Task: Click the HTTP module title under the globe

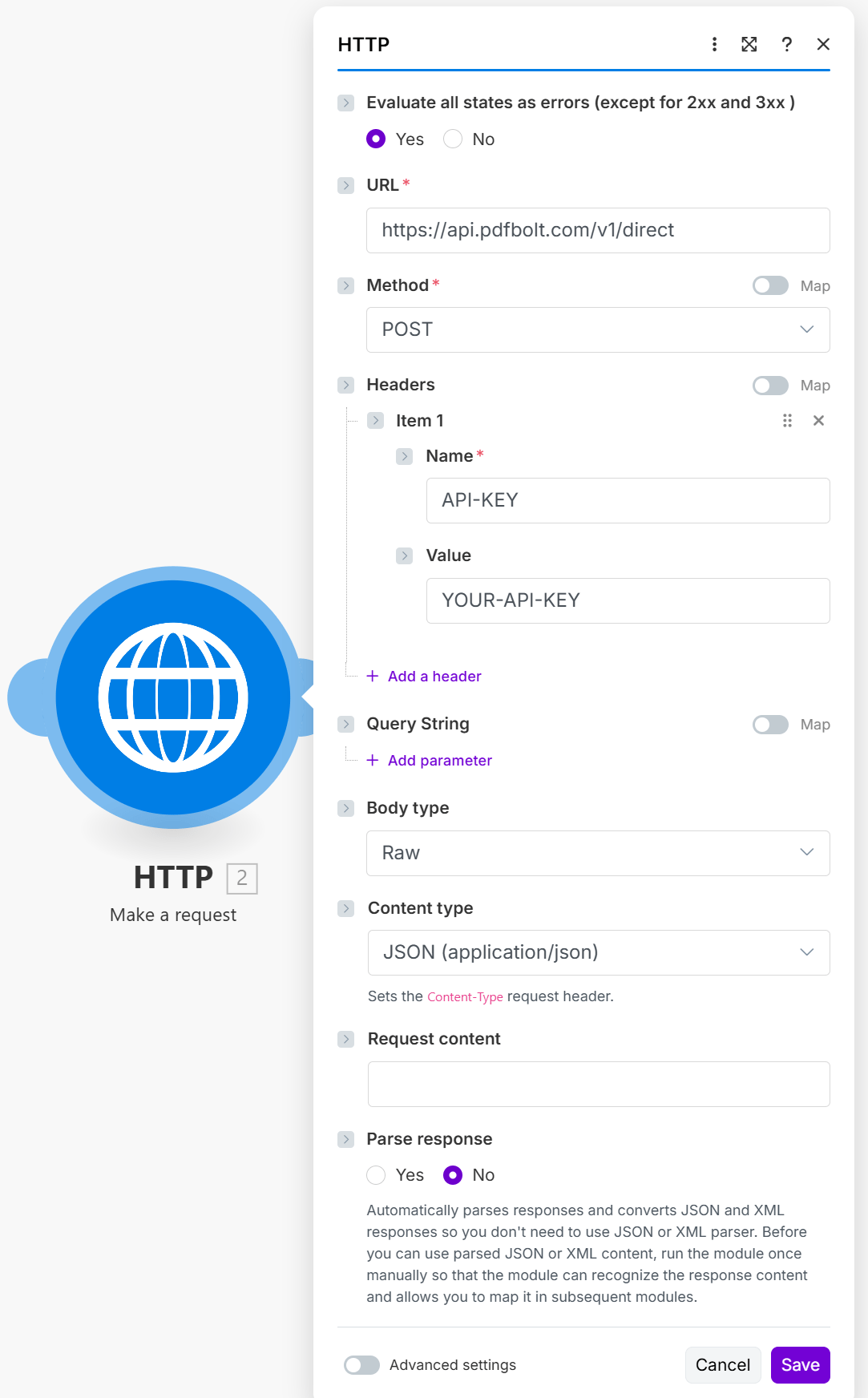Action: 173,878
